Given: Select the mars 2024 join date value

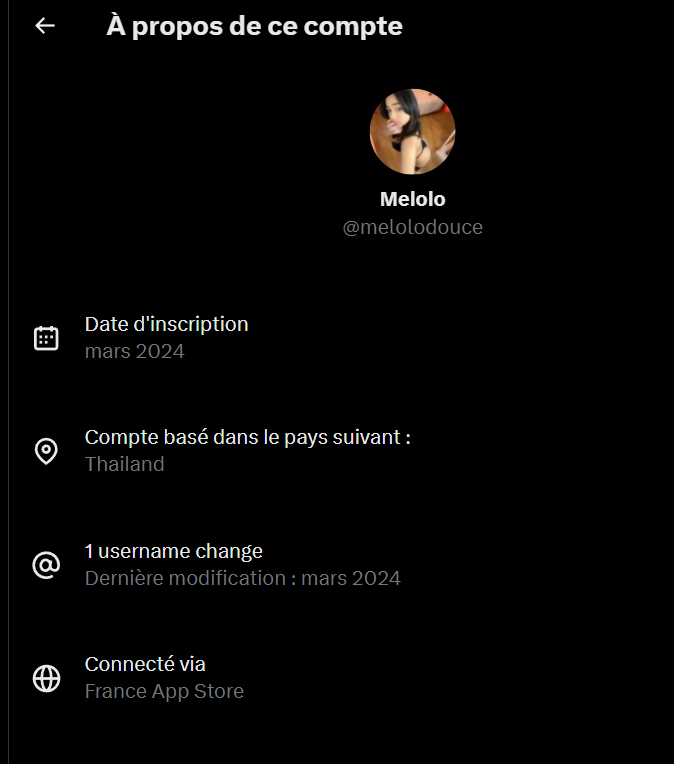Looking at the screenshot, I should point(135,351).
